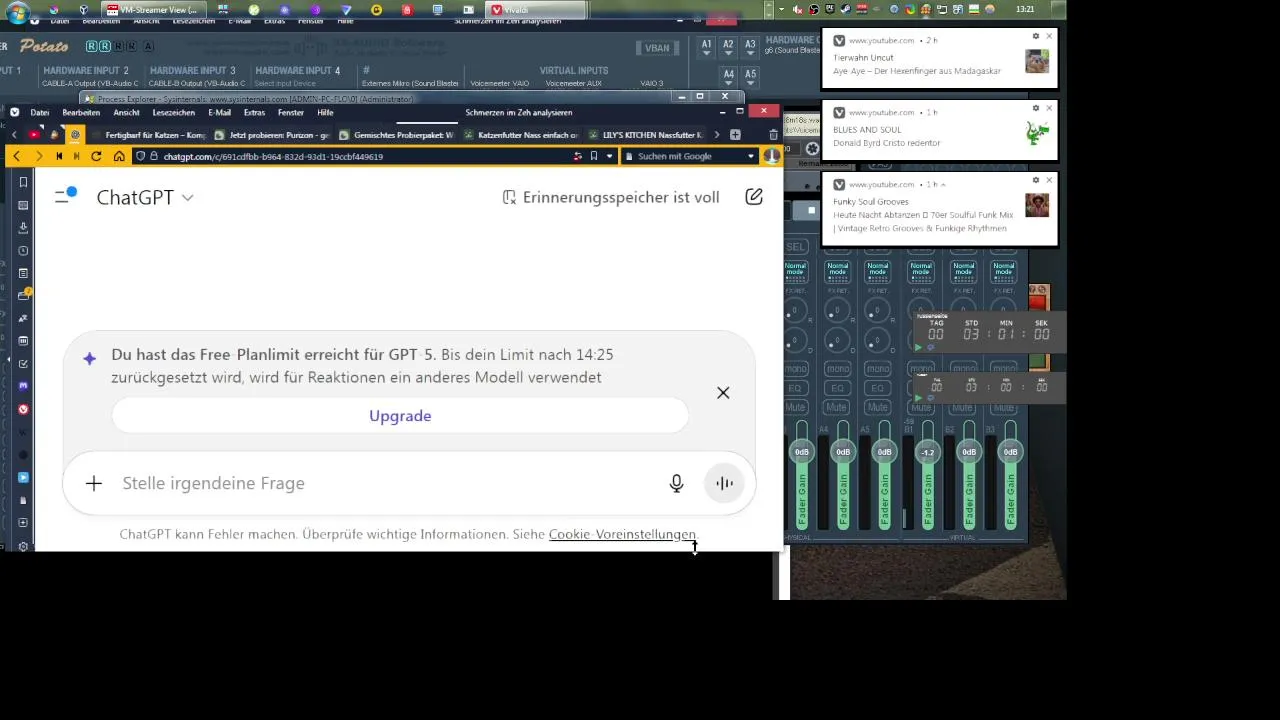This screenshot has height=720, width=1280.
Task: Switch to Gemischtes Probierpaket tab
Action: coord(396,134)
